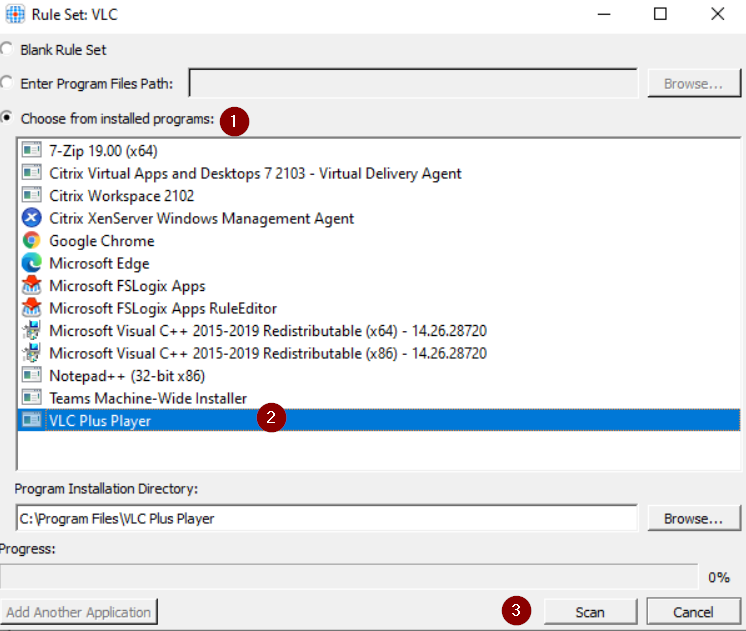Viewport: 746px width, 631px height.
Task: Click the Microsoft Edge icon
Action: 31,263
